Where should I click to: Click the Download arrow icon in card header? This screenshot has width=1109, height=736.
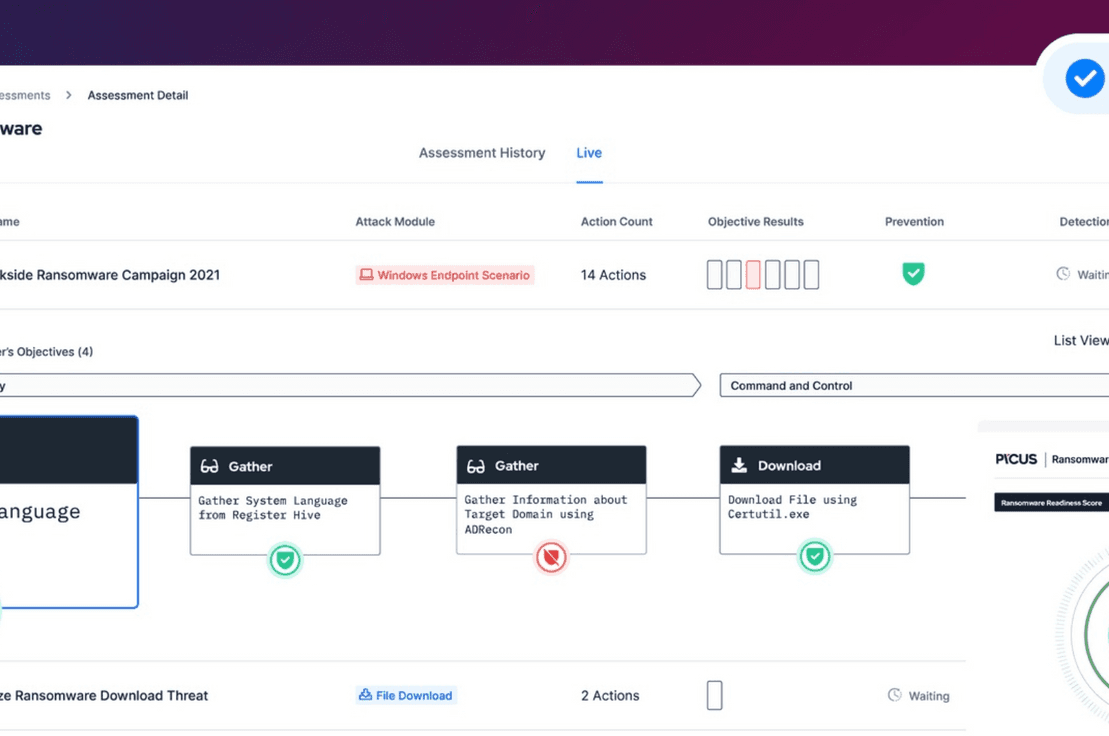pos(739,465)
